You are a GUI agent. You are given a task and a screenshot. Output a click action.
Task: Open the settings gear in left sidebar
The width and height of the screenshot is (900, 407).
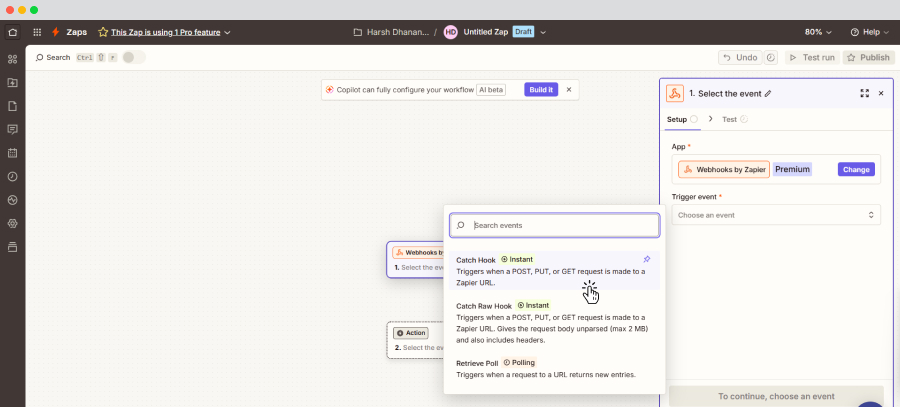coord(12,223)
